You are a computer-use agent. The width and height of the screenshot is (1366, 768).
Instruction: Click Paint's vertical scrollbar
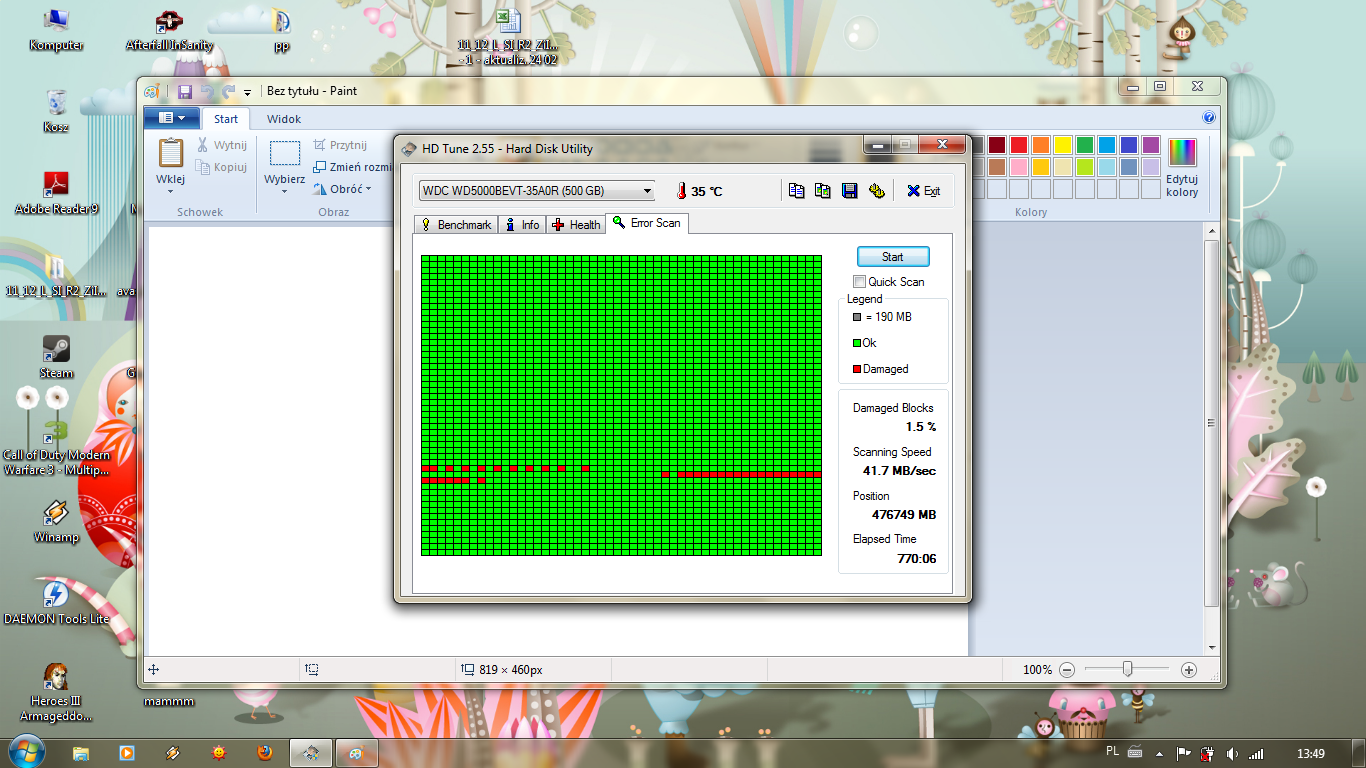coord(1212,424)
